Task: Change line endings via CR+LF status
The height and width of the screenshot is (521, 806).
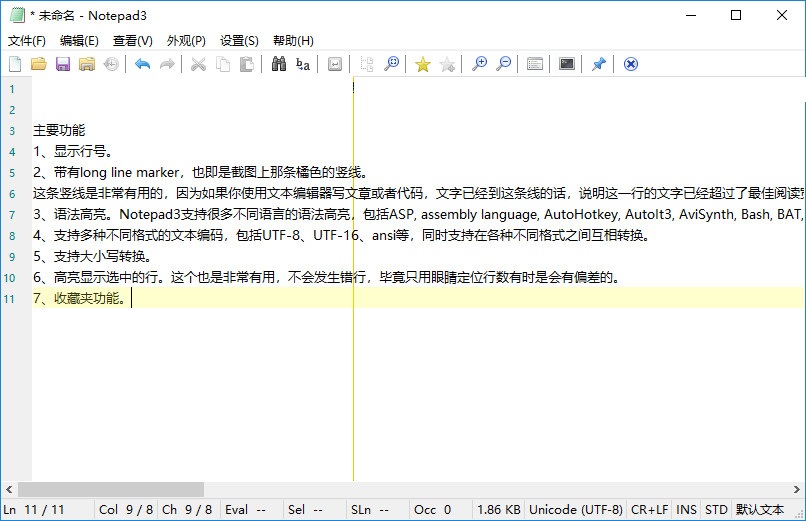Action: tap(650, 510)
